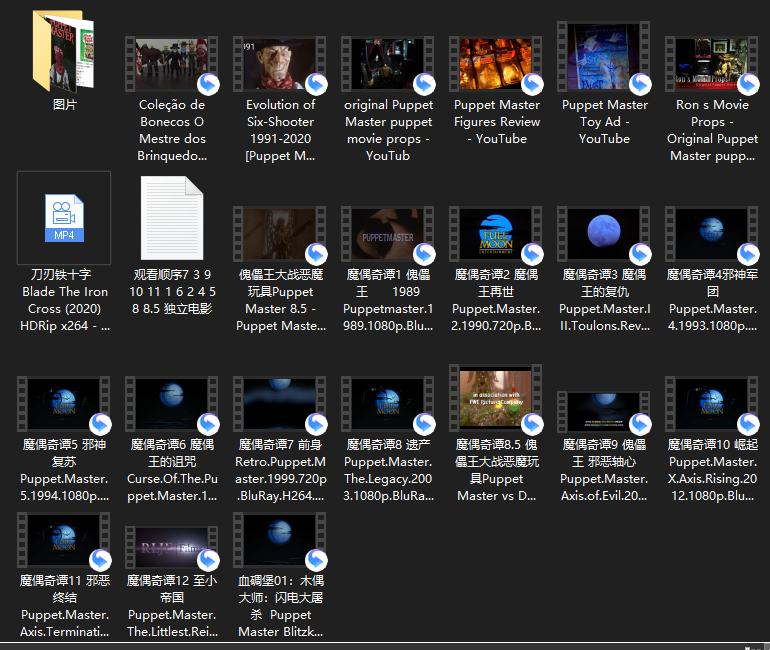Viewport: 770px width, 650px height.
Task: Select 魔偶奇谭7 前身 Retro Puppet Master thumbnail
Action: point(279,404)
